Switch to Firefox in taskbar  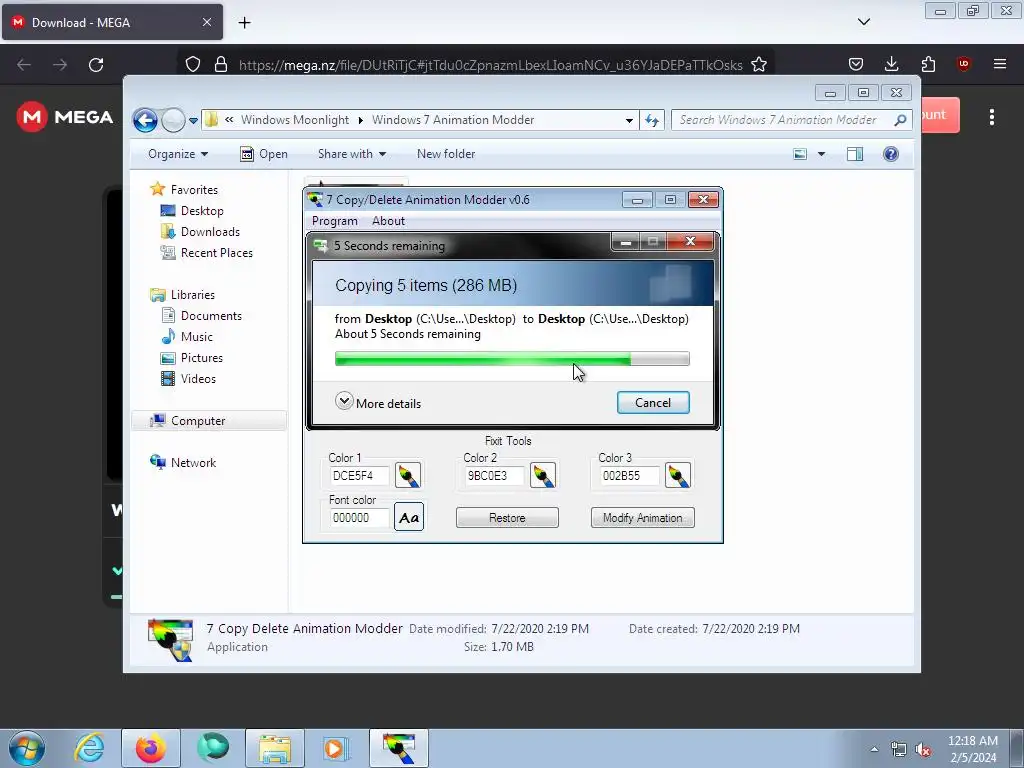click(x=150, y=748)
